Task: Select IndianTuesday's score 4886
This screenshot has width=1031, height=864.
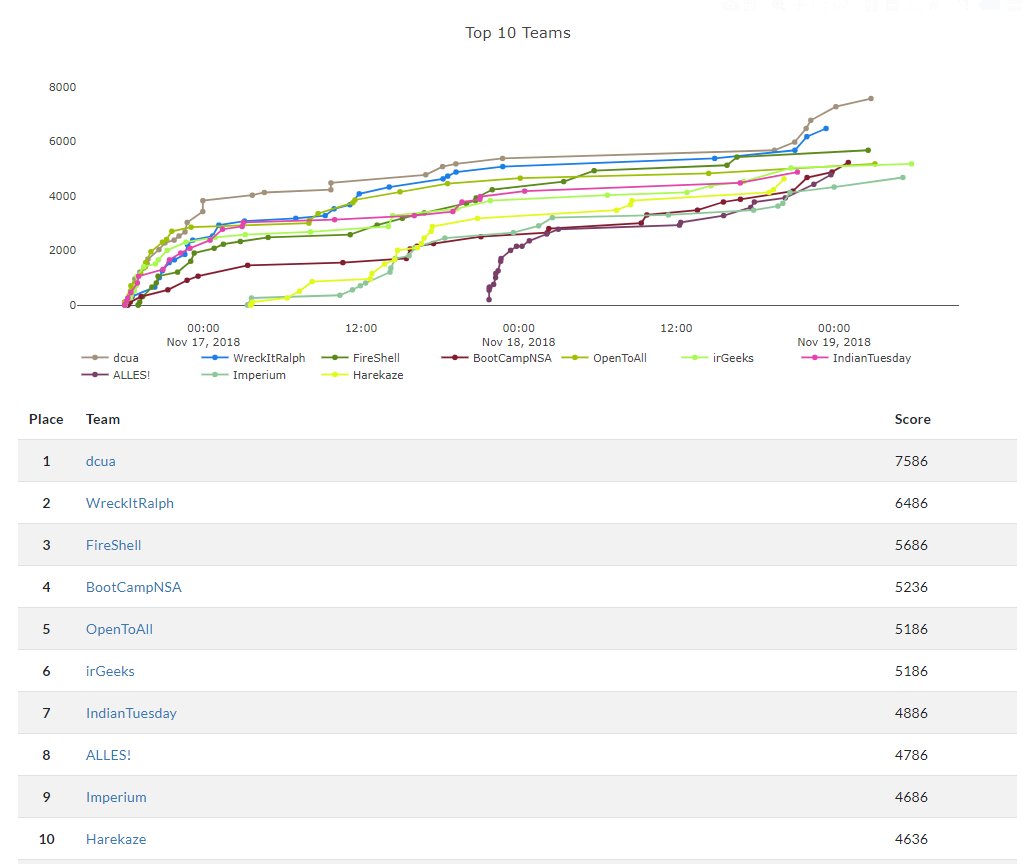Action: (x=911, y=713)
